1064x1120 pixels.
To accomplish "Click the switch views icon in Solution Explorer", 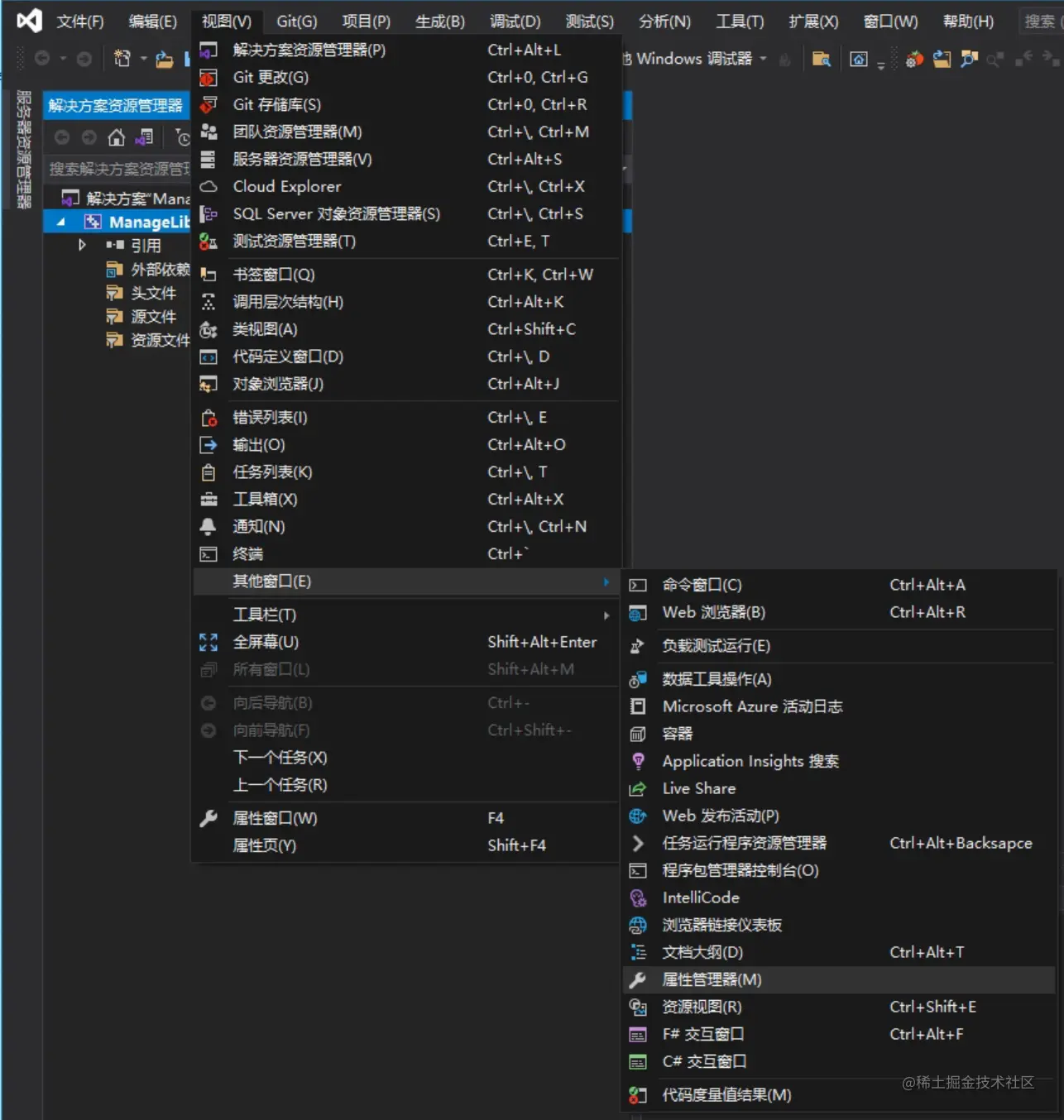I will pos(145,137).
